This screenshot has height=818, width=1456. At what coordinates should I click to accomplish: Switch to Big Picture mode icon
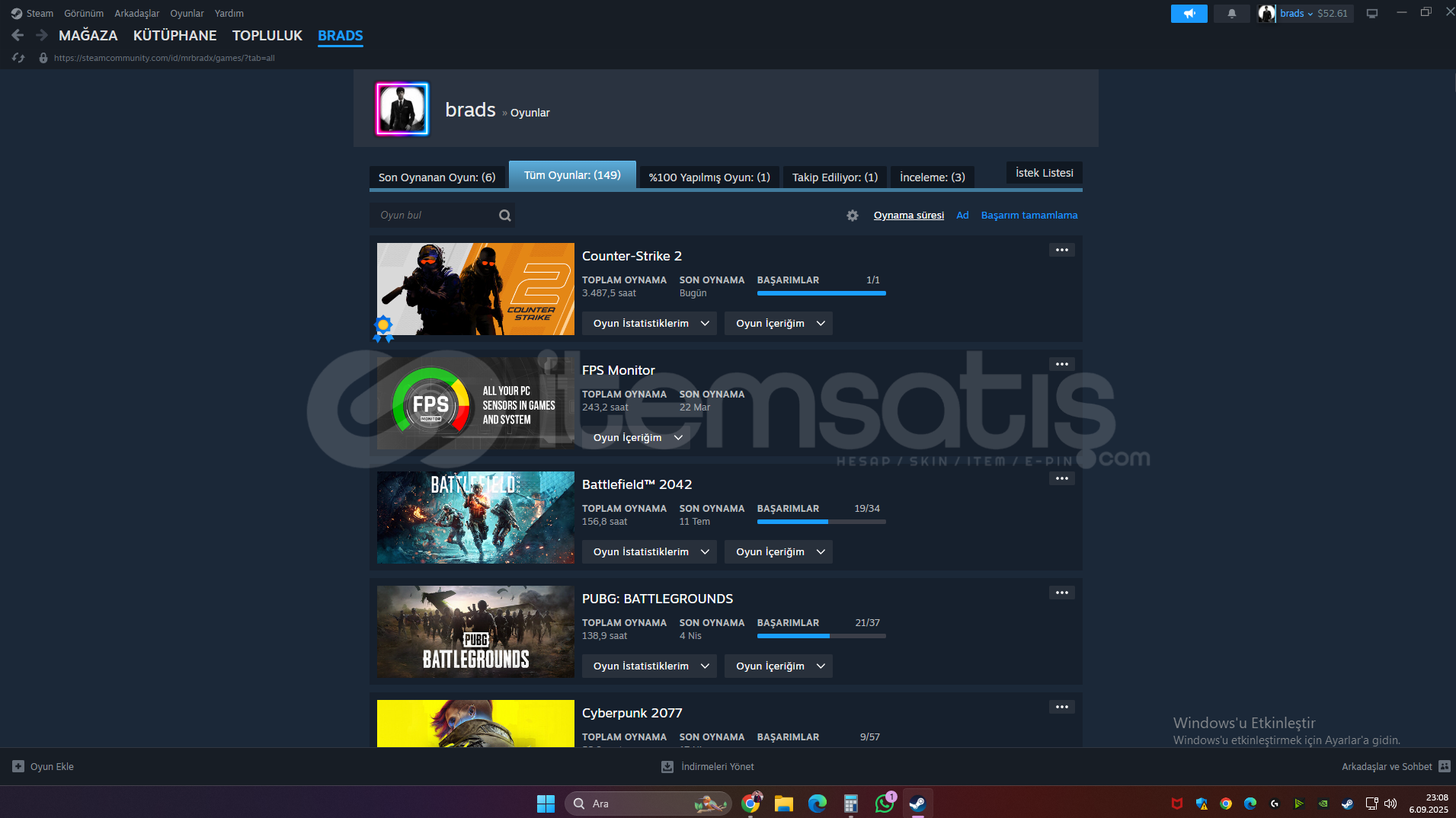coord(1371,13)
